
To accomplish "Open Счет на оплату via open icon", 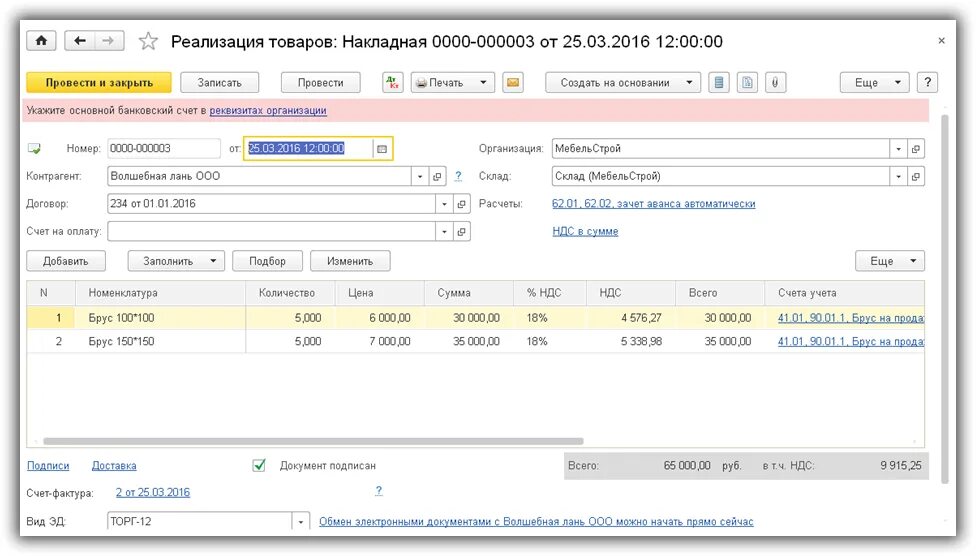I will (461, 232).
